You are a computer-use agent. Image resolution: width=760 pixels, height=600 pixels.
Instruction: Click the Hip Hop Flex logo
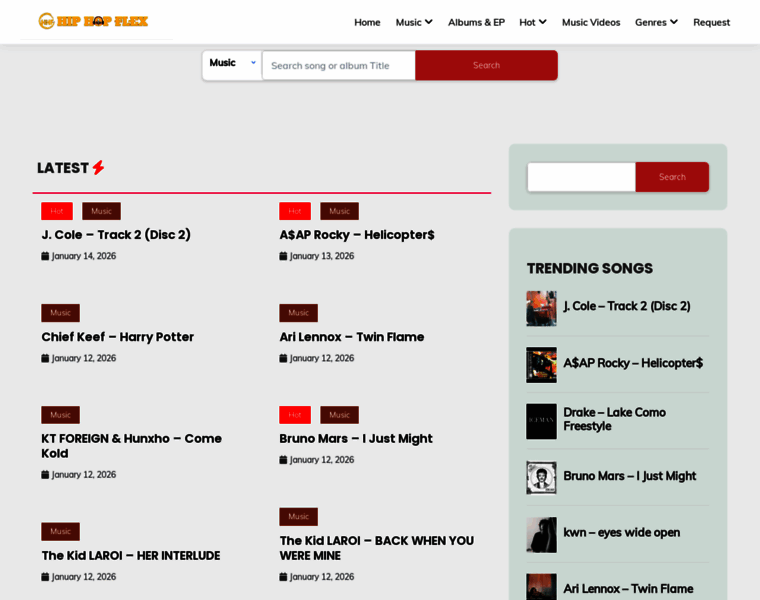pos(93,21)
